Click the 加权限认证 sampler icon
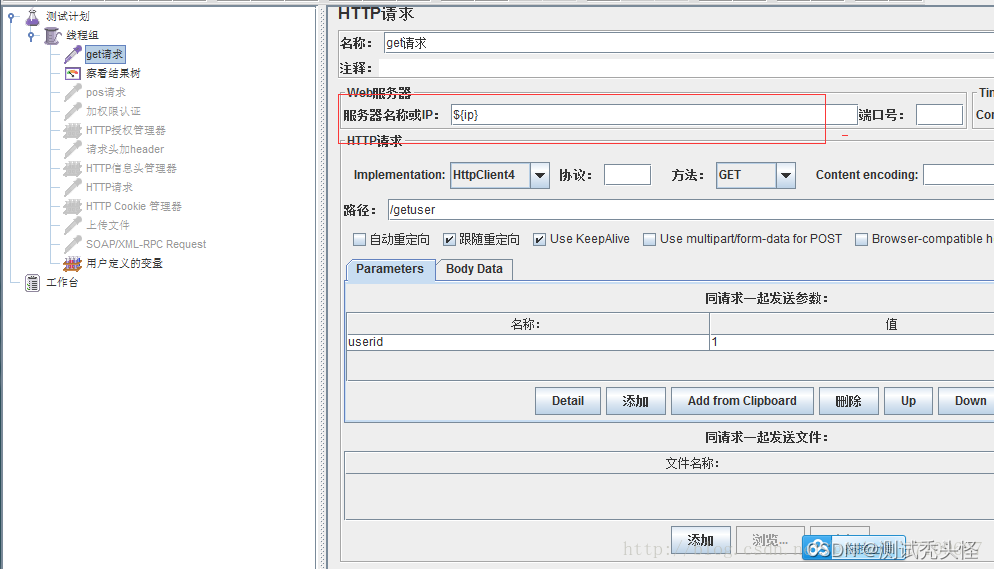This screenshot has width=994, height=569. tap(73, 112)
